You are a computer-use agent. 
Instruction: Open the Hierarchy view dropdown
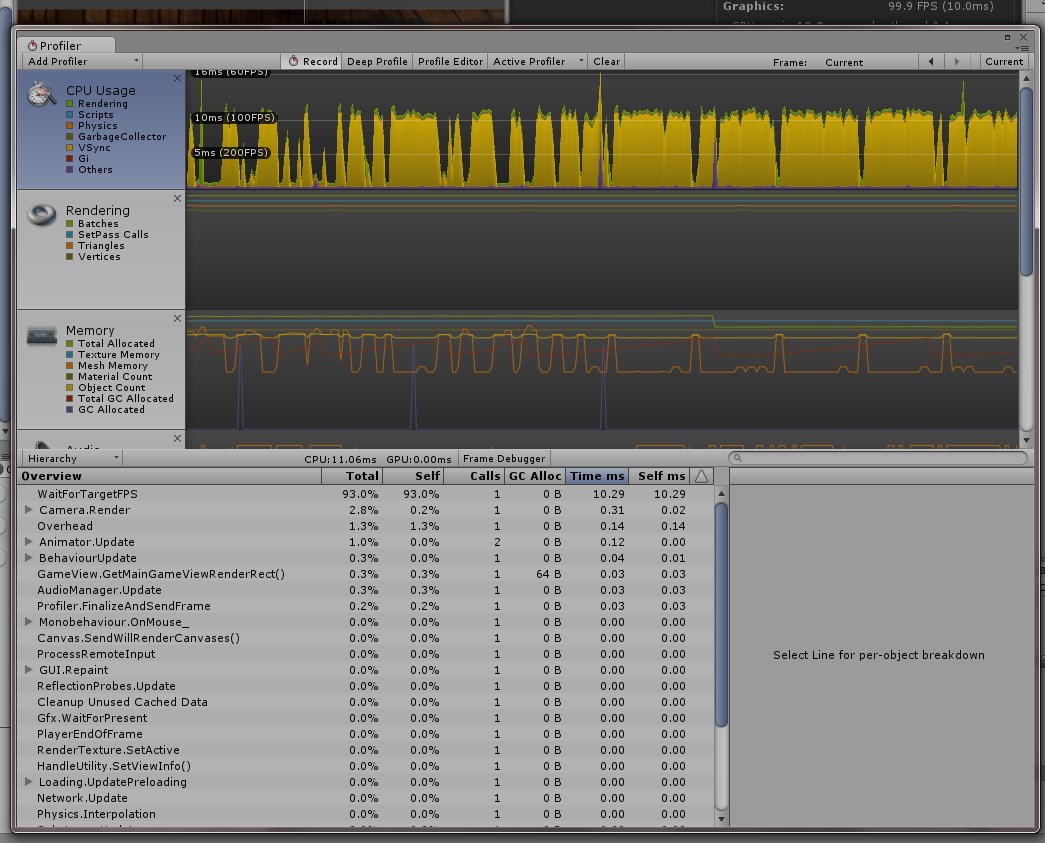coord(70,458)
